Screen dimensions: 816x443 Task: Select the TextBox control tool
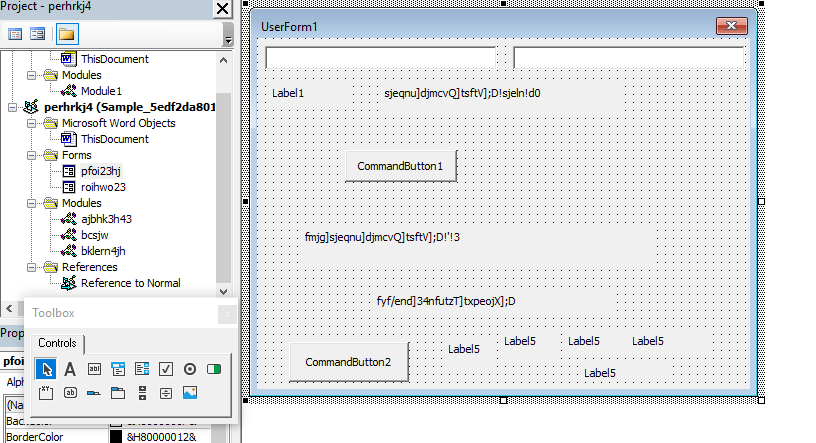(x=94, y=369)
